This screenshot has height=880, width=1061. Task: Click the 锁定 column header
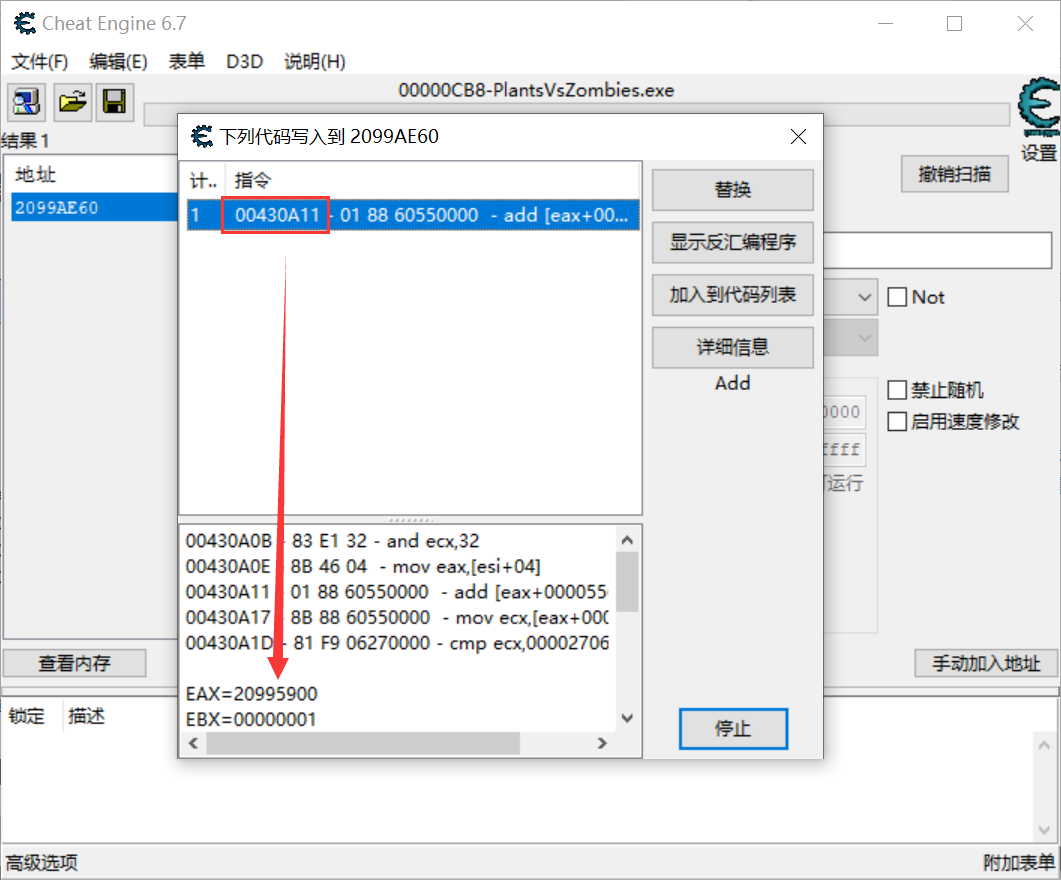tap(27, 716)
